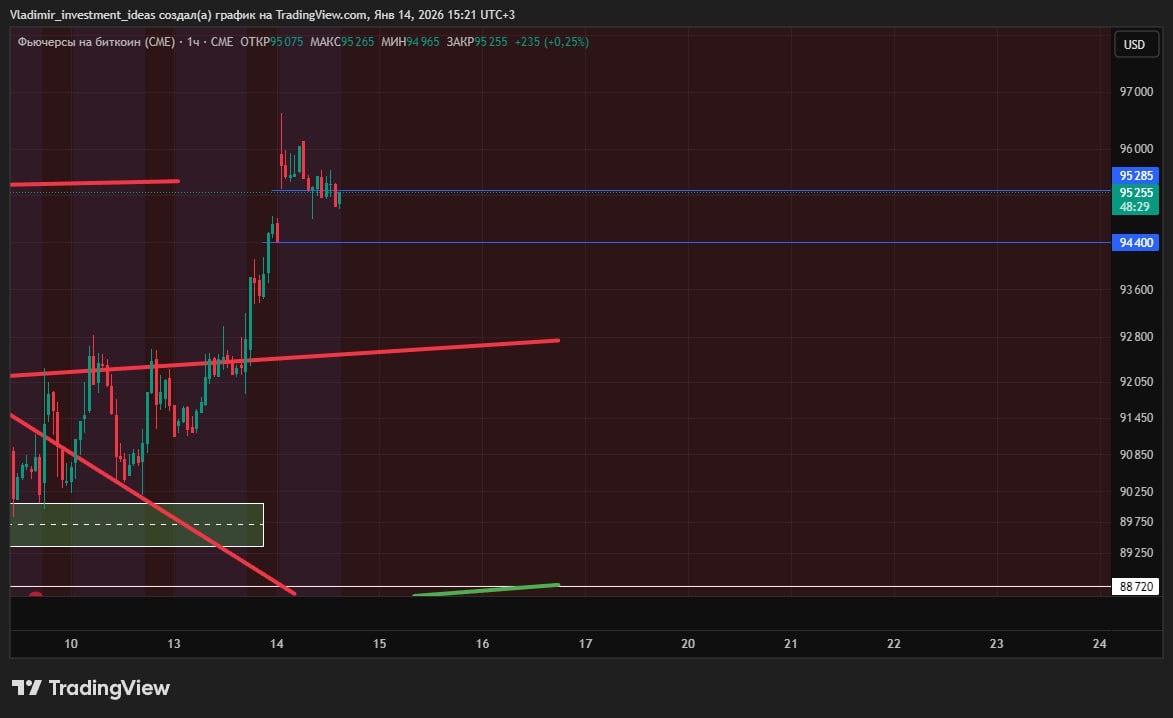Click the bar countdown timer 48:29

coord(1135,207)
